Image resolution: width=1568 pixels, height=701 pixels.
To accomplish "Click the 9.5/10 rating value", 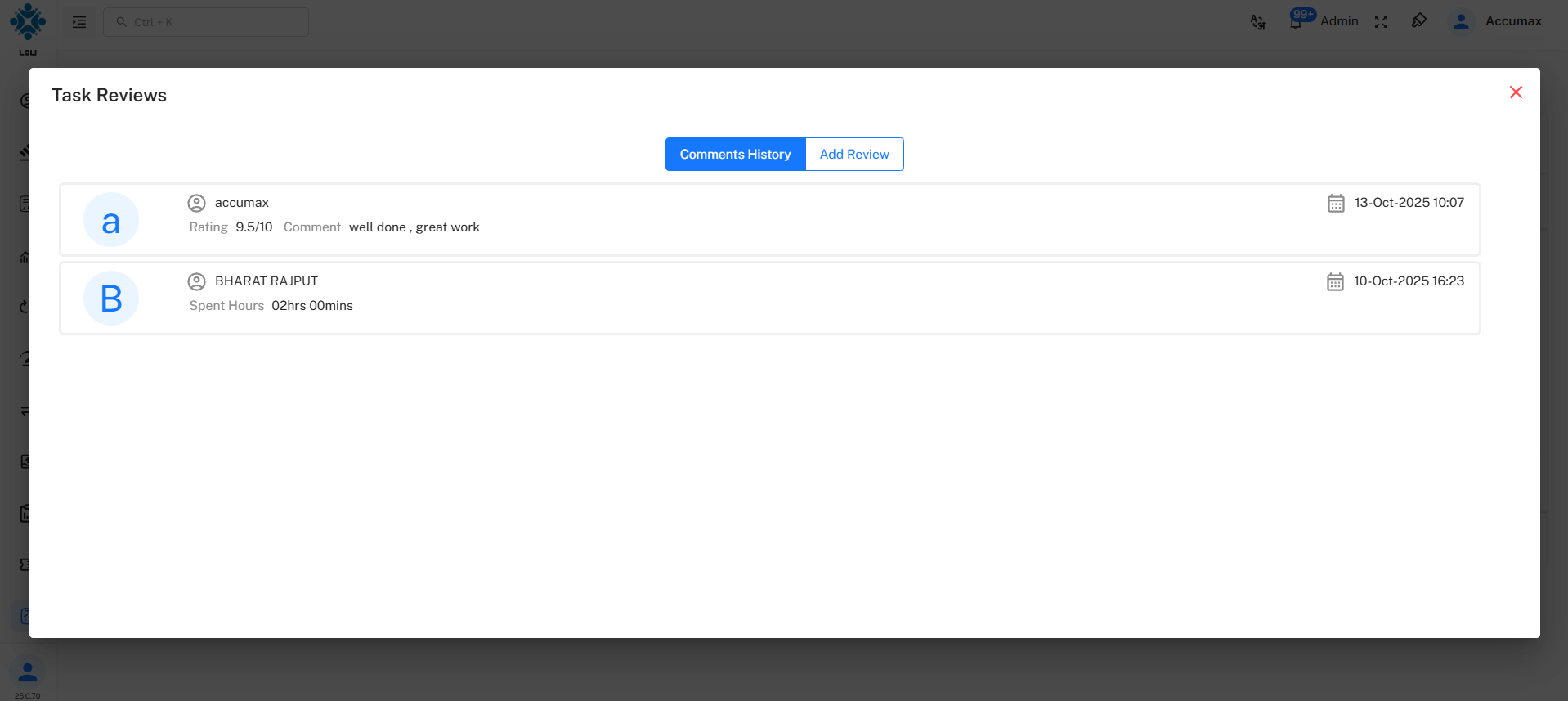I will click(254, 227).
